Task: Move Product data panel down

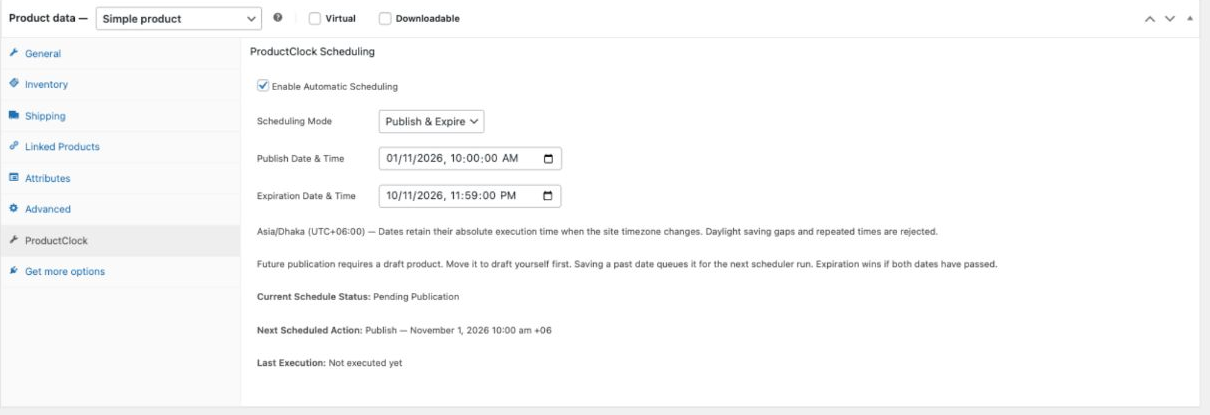Action: click(1171, 18)
